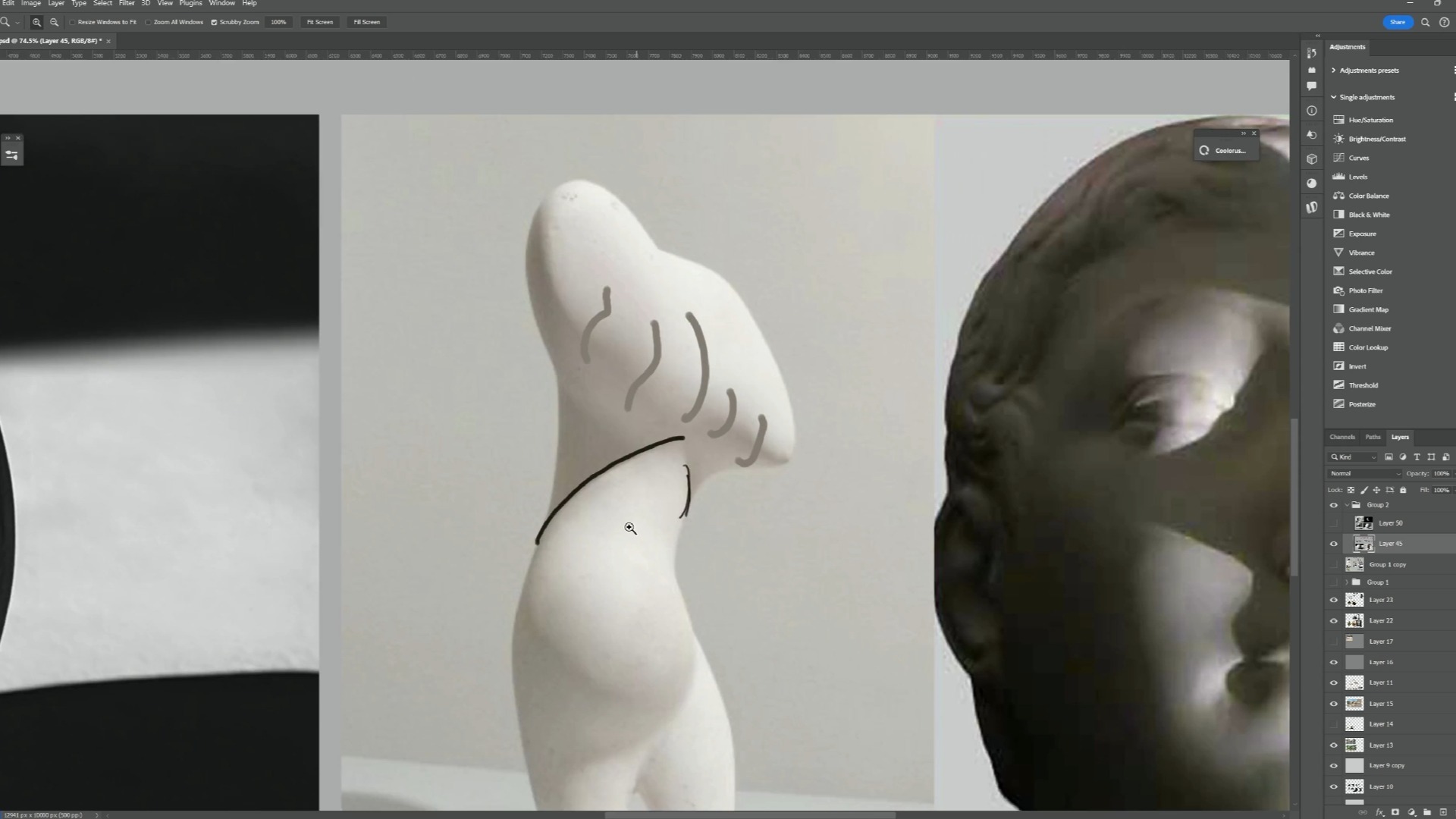Add layer style fx icon

click(1379, 812)
